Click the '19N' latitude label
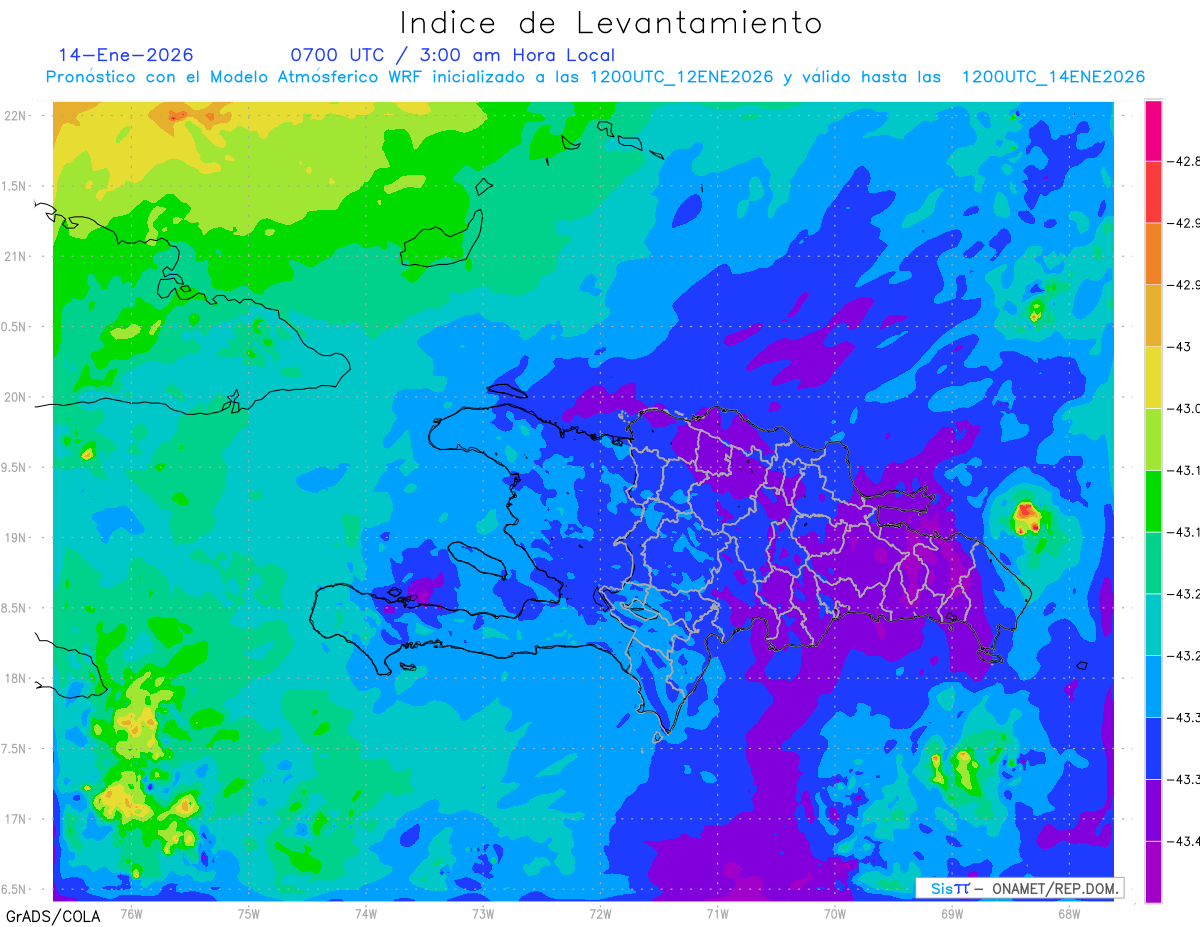Viewport: 1200px width, 927px height. click(17, 537)
